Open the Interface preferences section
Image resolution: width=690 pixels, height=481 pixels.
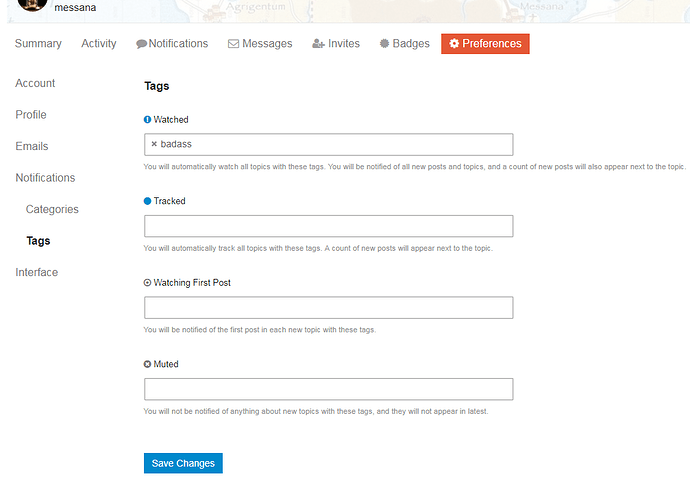click(x=37, y=272)
